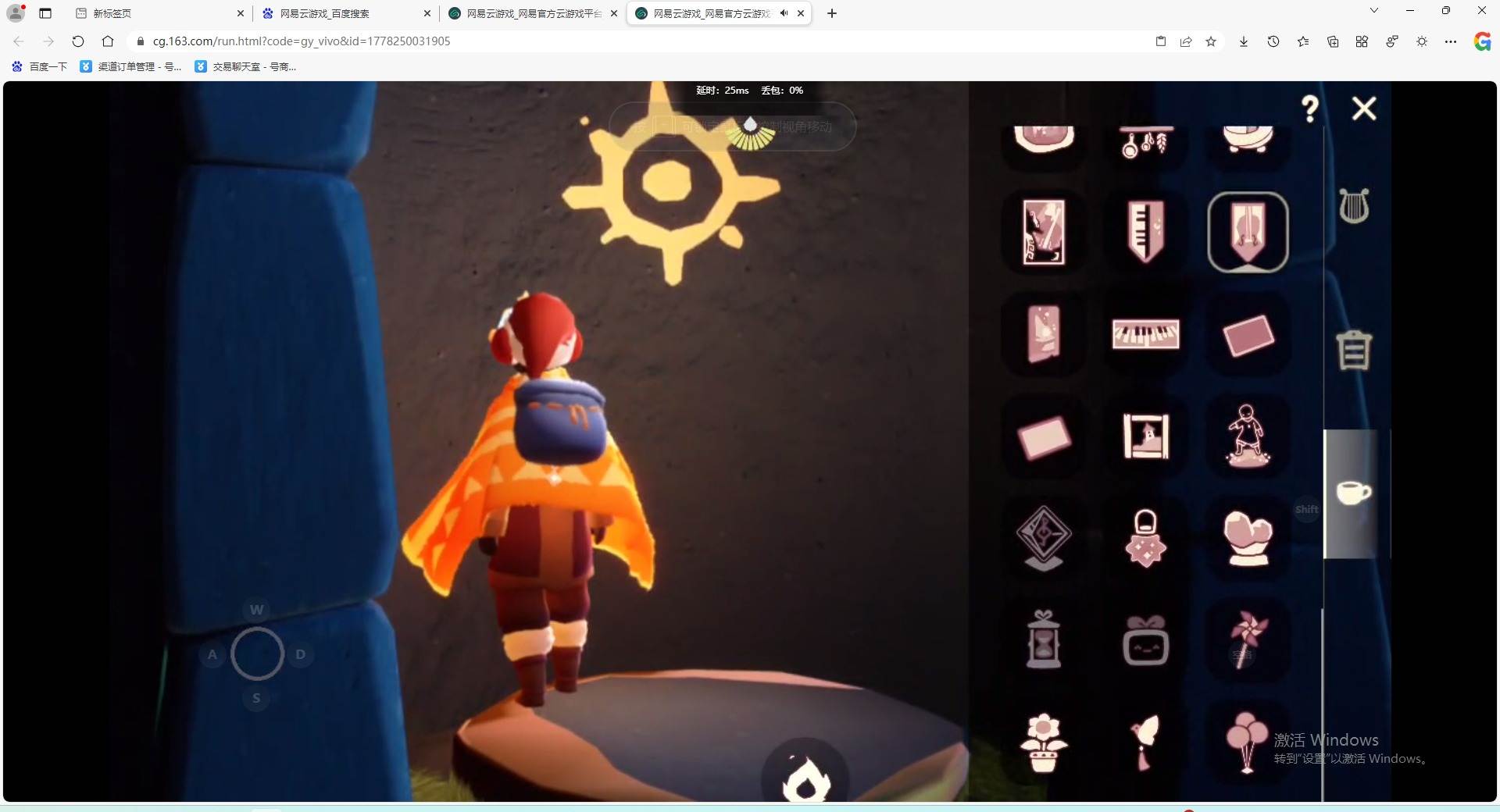1500x812 pixels.
Task: Select the diamond music emblem prop
Action: pos(1044,538)
